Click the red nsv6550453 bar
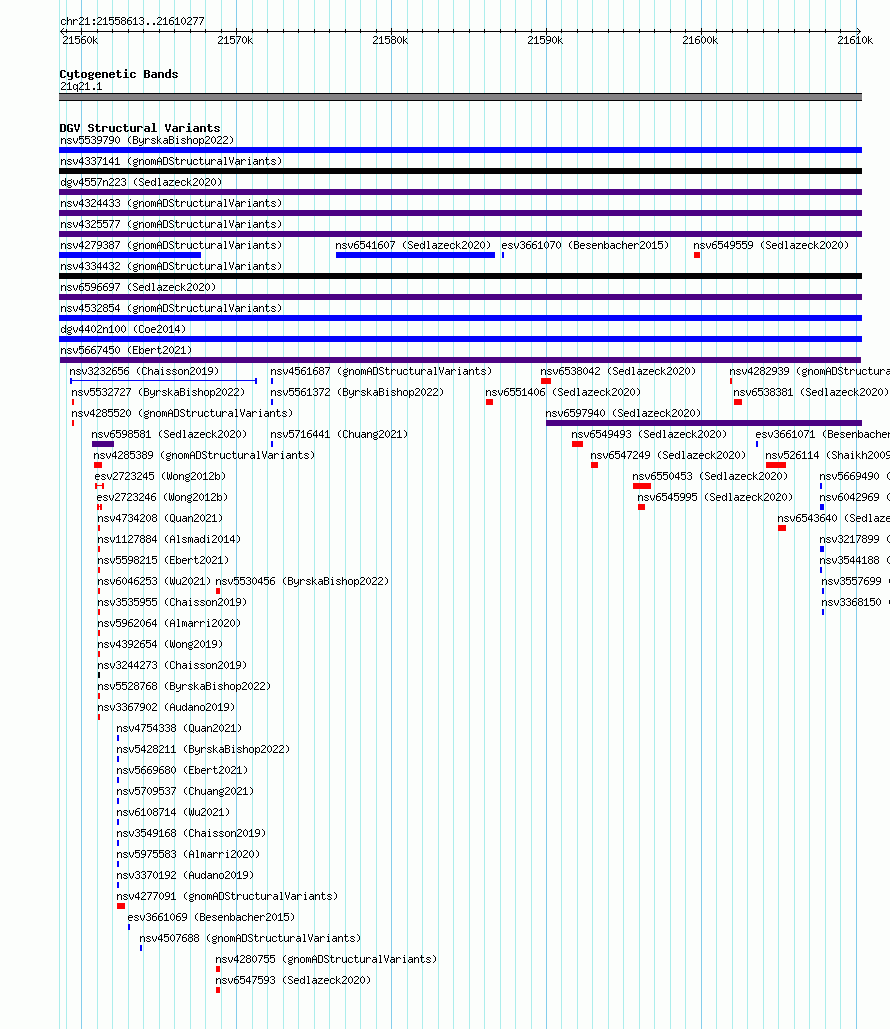Screen dimensions: 890x1029 pos(642,486)
